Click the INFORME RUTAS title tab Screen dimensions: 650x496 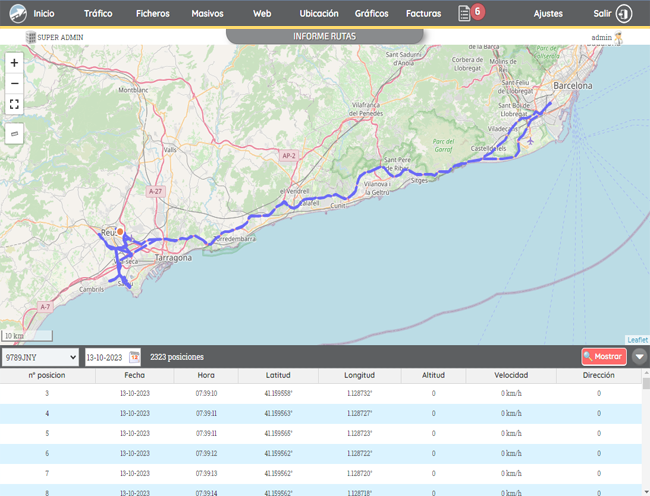(x=324, y=36)
